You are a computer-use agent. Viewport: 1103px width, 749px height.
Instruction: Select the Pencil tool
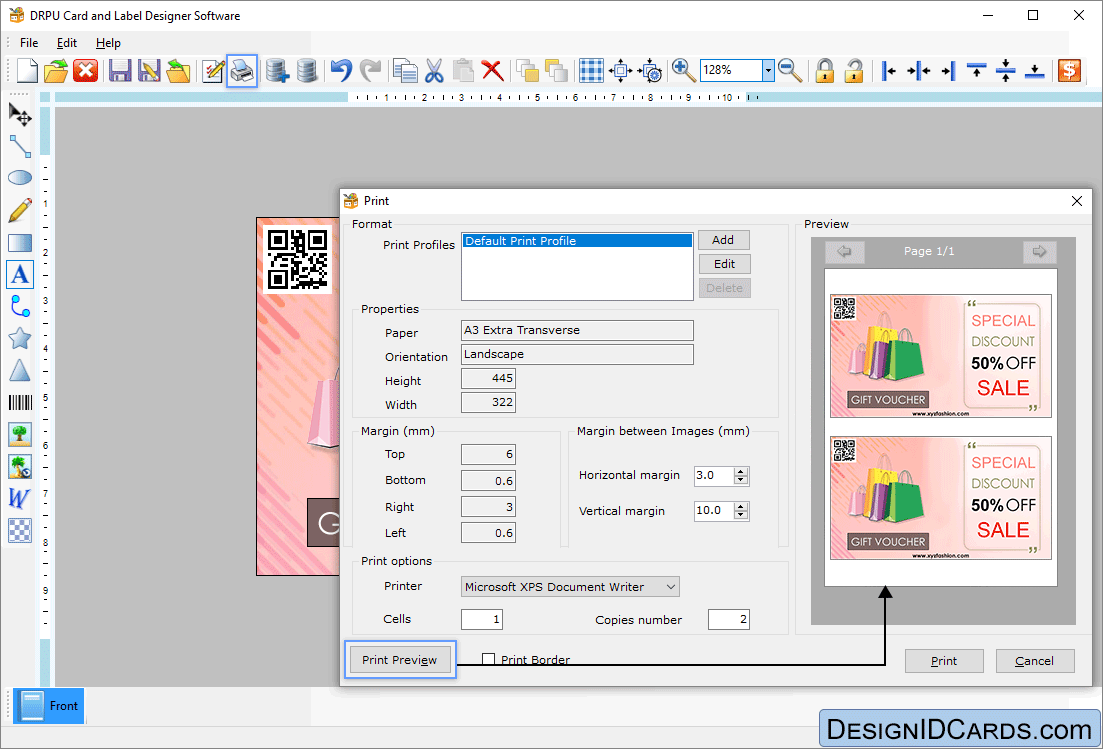pyautogui.click(x=20, y=210)
